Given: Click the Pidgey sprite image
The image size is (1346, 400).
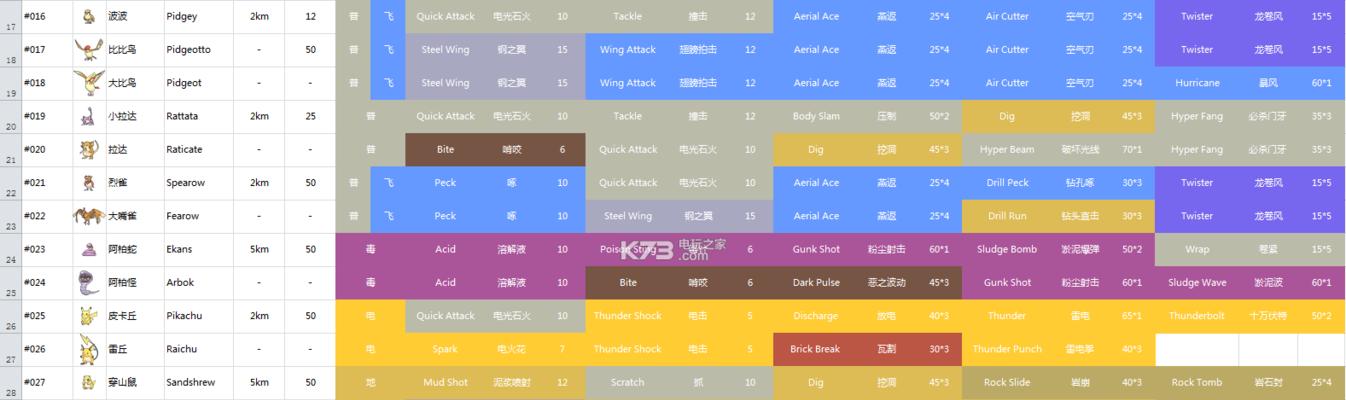Looking at the screenshot, I should pyautogui.click(x=89, y=16).
